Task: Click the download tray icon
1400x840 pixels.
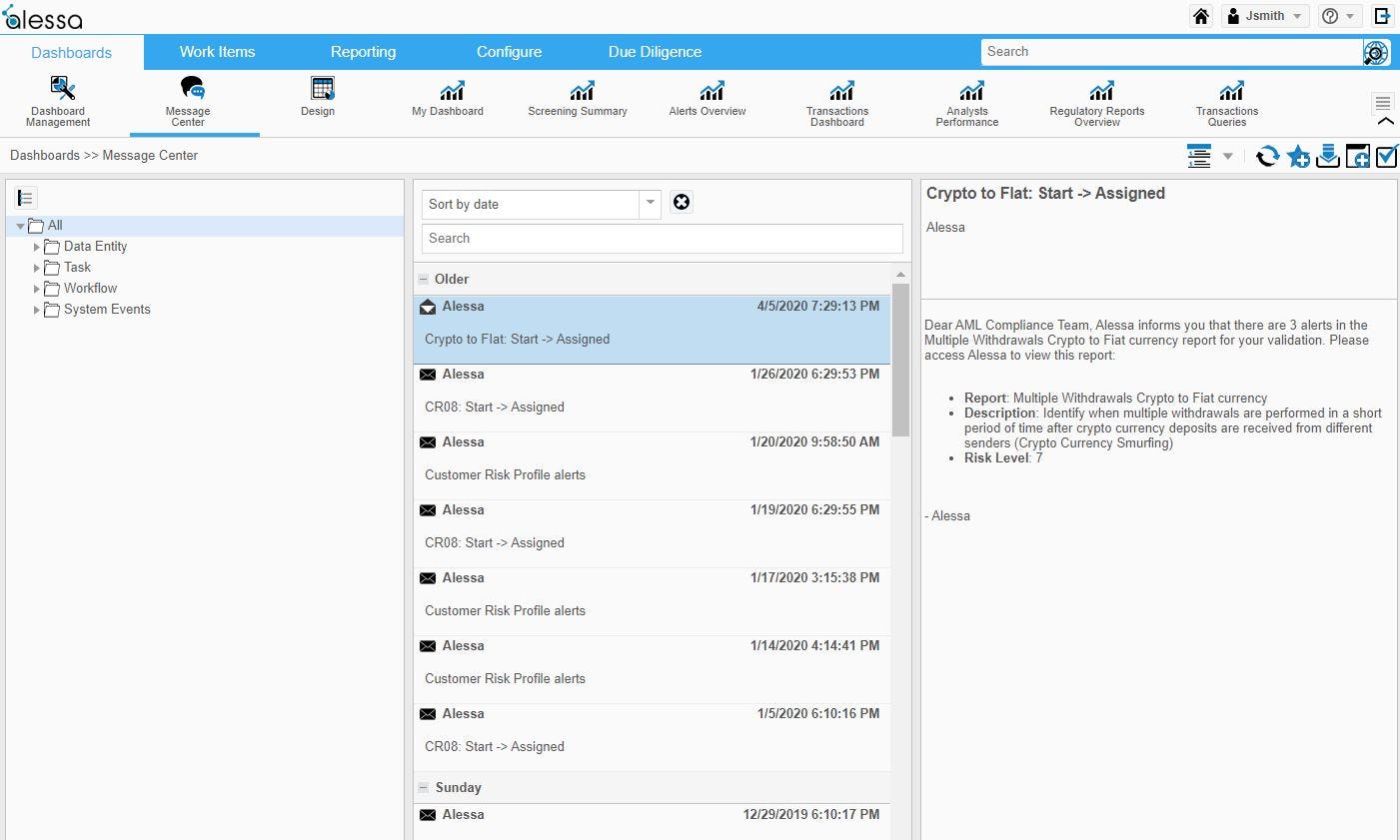Action: pyautogui.click(x=1327, y=156)
